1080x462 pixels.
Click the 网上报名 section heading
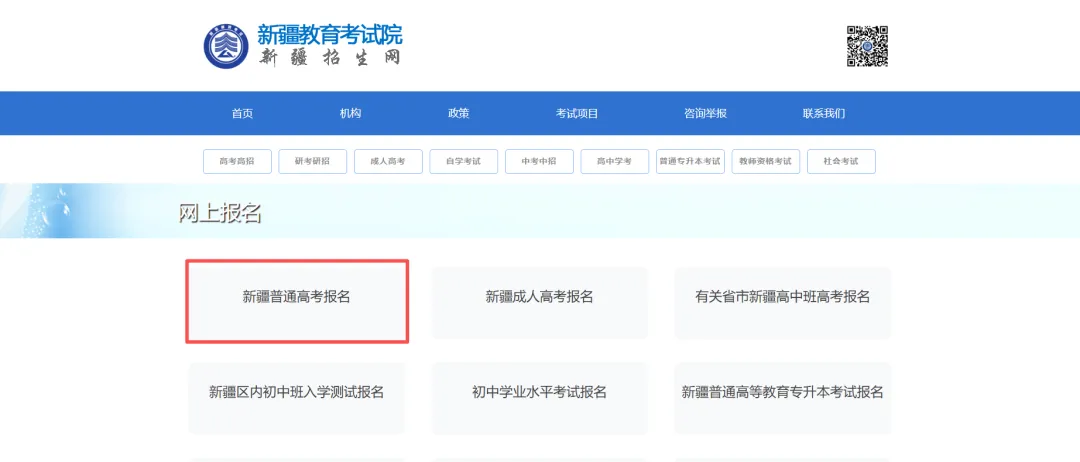pyautogui.click(x=220, y=213)
